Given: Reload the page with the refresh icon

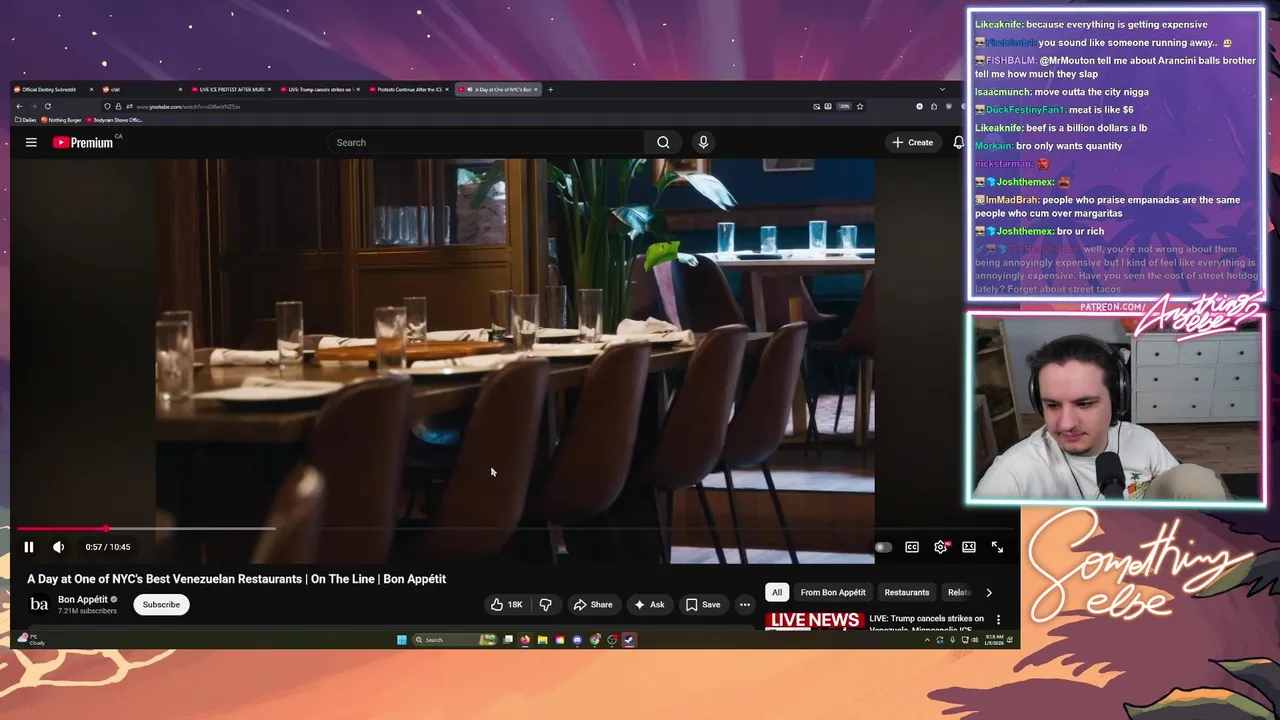Looking at the screenshot, I should point(47,106).
